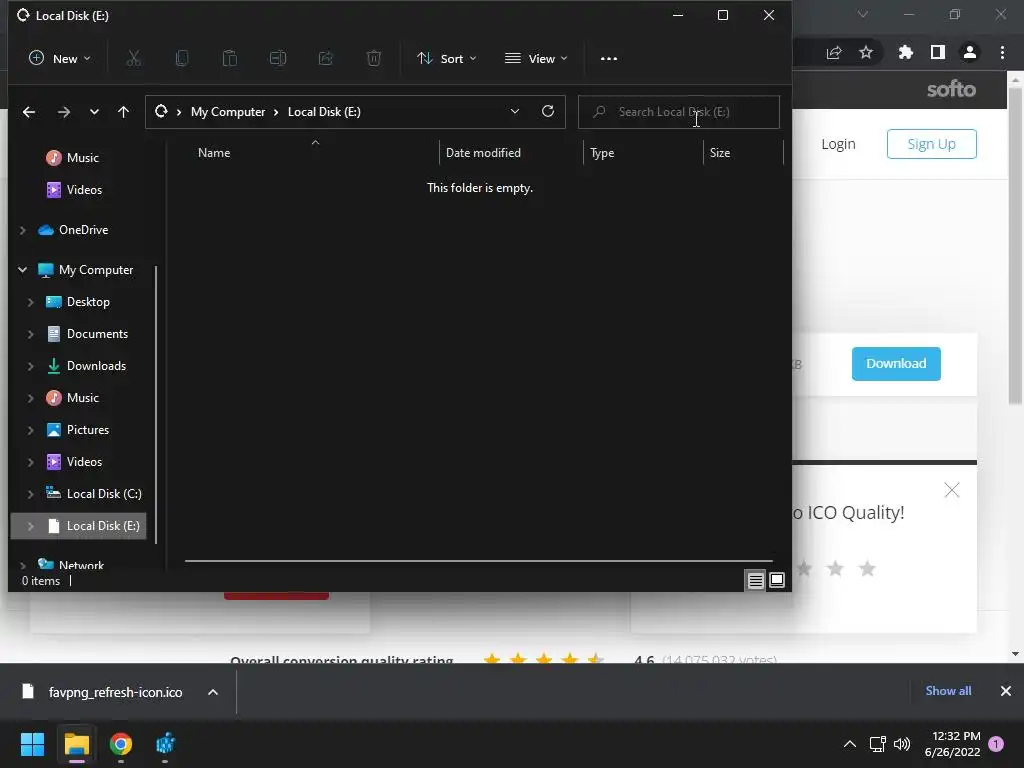Viewport: 1024px width, 768px height.
Task: Click the Share icon in Explorer toolbar
Action: (326, 58)
